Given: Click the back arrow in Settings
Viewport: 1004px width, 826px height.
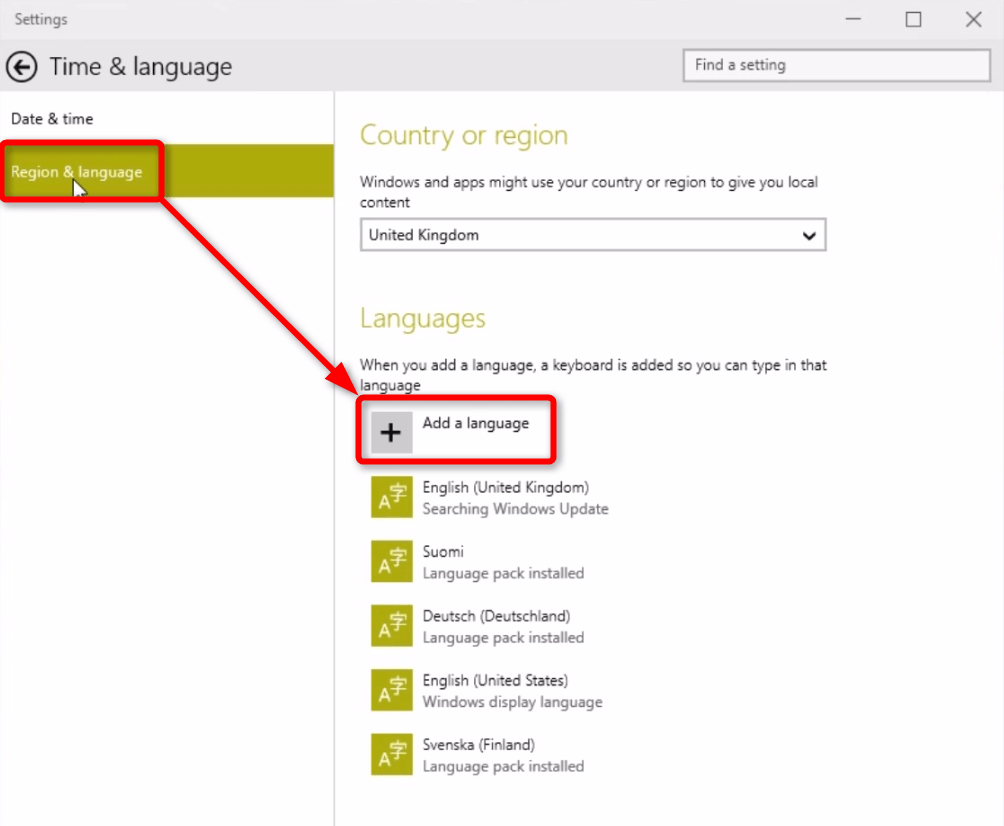Looking at the screenshot, I should pyautogui.click(x=21, y=67).
